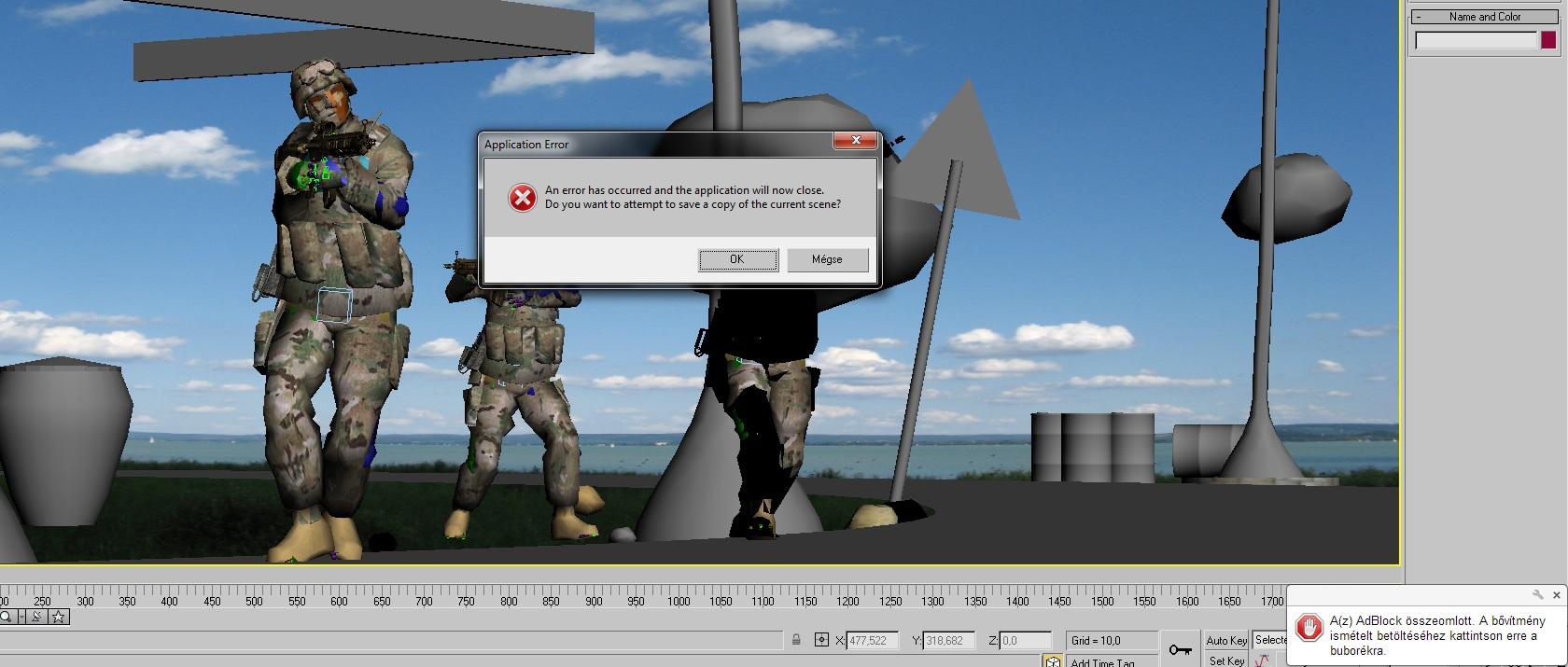
Task: Click OK in the Application Error dialog
Action: [x=737, y=259]
